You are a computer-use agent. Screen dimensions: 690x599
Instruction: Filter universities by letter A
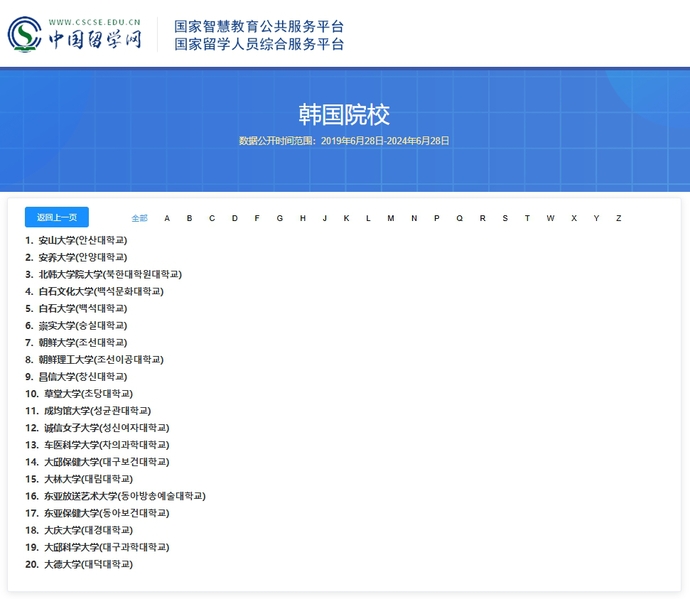[x=167, y=218]
